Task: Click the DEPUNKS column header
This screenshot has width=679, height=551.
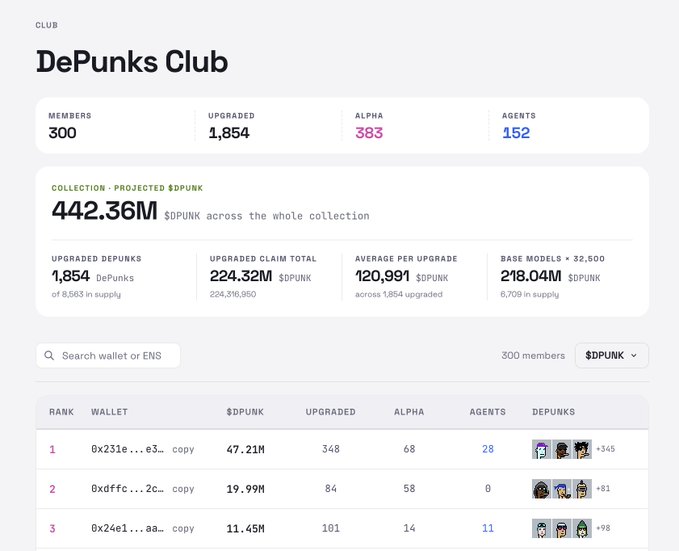Action: coord(553,412)
